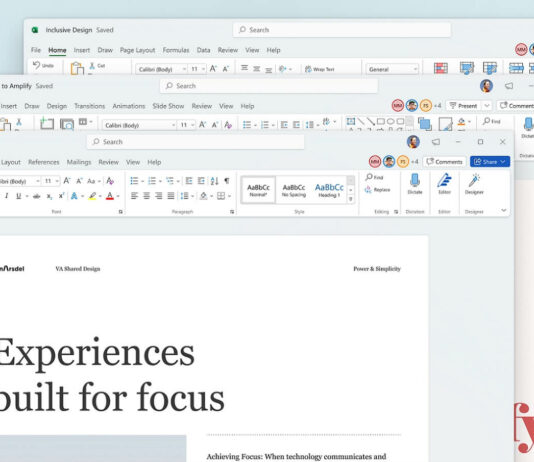Clear all formatting in Word
Screen dimensions: 534x462
[110, 181]
